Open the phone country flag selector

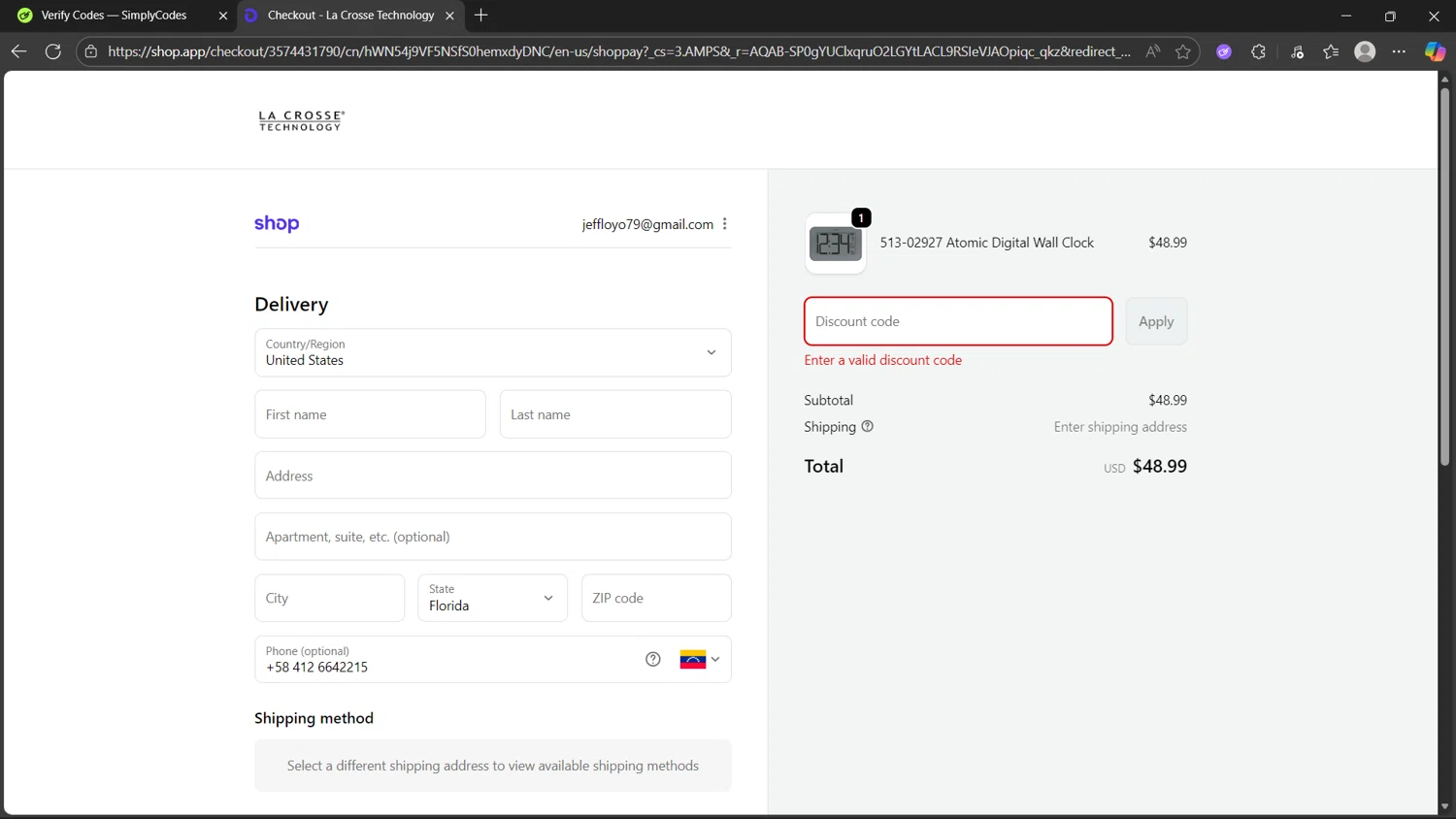point(700,660)
